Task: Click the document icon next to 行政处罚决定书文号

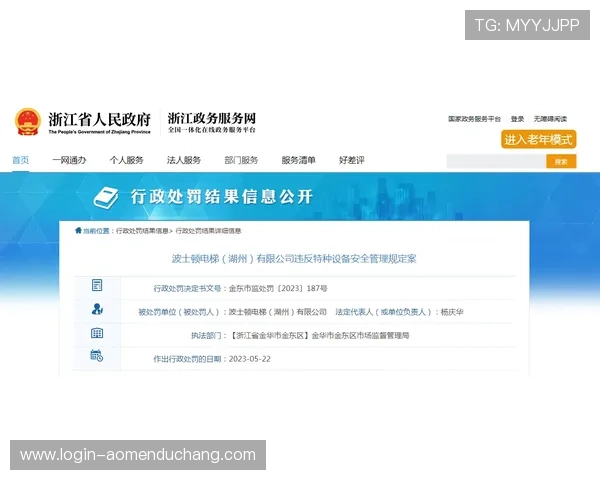Action: pos(97,285)
